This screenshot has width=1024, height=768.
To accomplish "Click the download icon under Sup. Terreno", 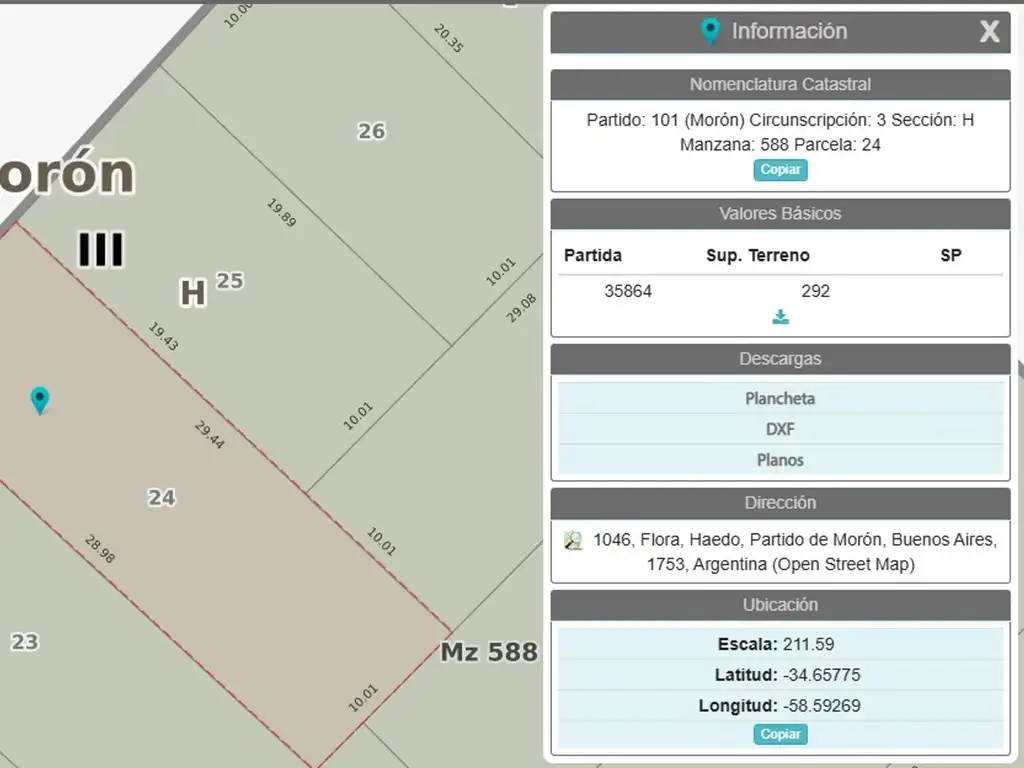I will 780,317.
